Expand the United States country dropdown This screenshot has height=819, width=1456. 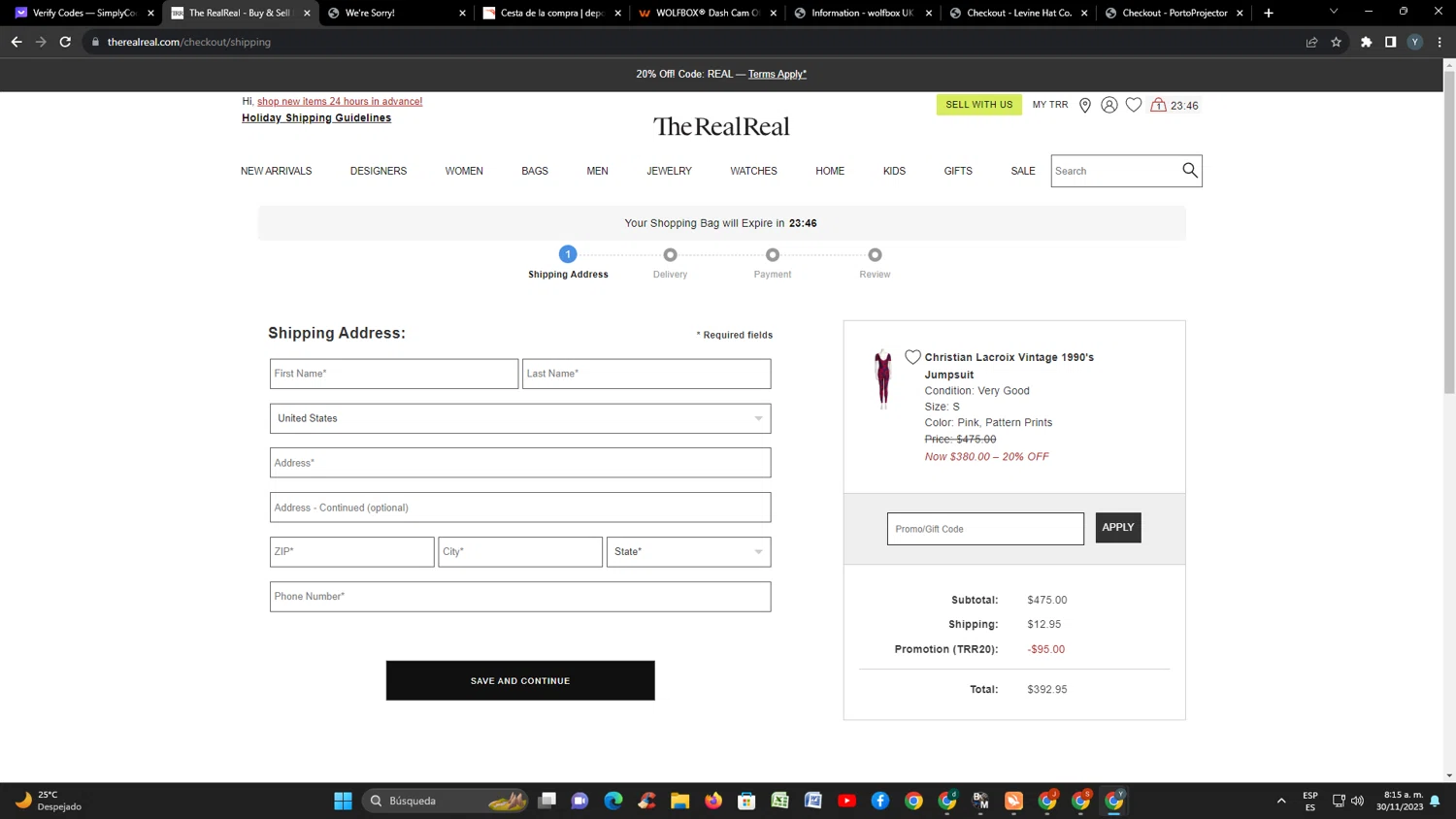point(520,418)
